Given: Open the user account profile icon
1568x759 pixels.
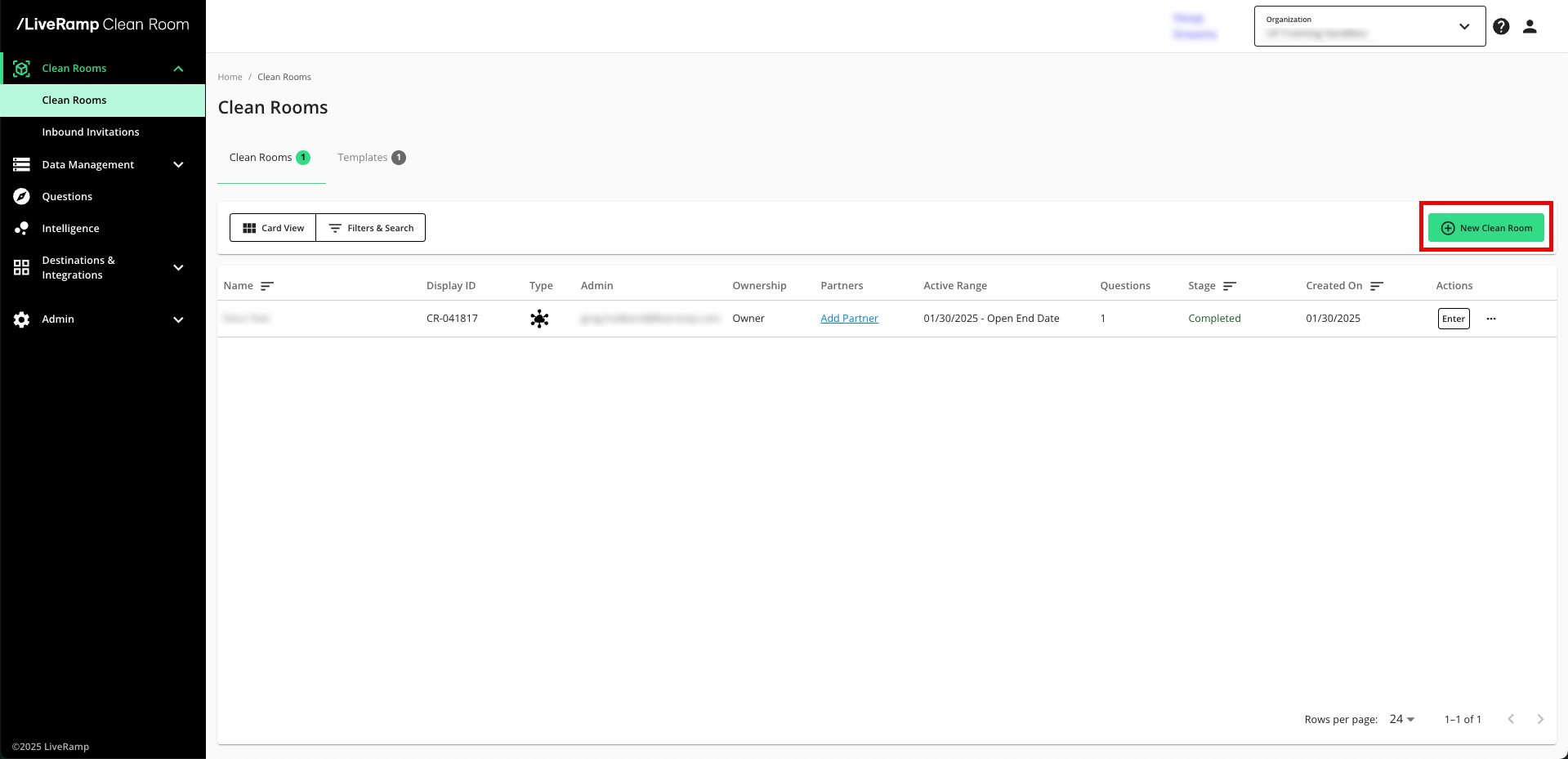Looking at the screenshot, I should (1530, 27).
